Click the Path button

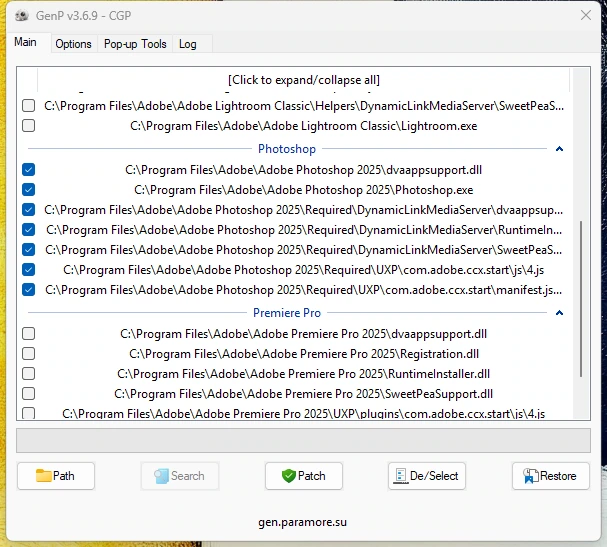pyautogui.click(x=56, y=476)
